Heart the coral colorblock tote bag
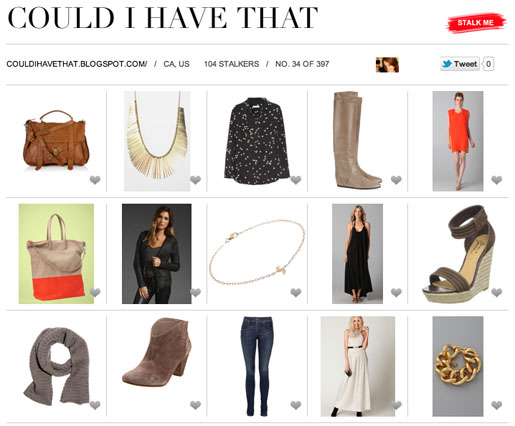Image resolution: width=515 pixels, height=426 pixels. [x=95, y=292]
